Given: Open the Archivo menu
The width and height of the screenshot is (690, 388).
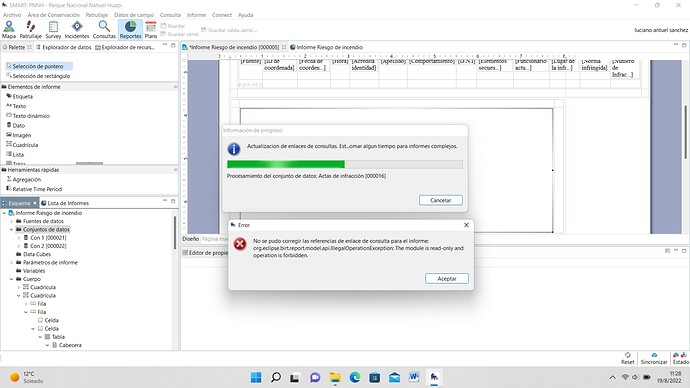Looking at the screenshot, I should pyautogui.click(x=12, y=15).
